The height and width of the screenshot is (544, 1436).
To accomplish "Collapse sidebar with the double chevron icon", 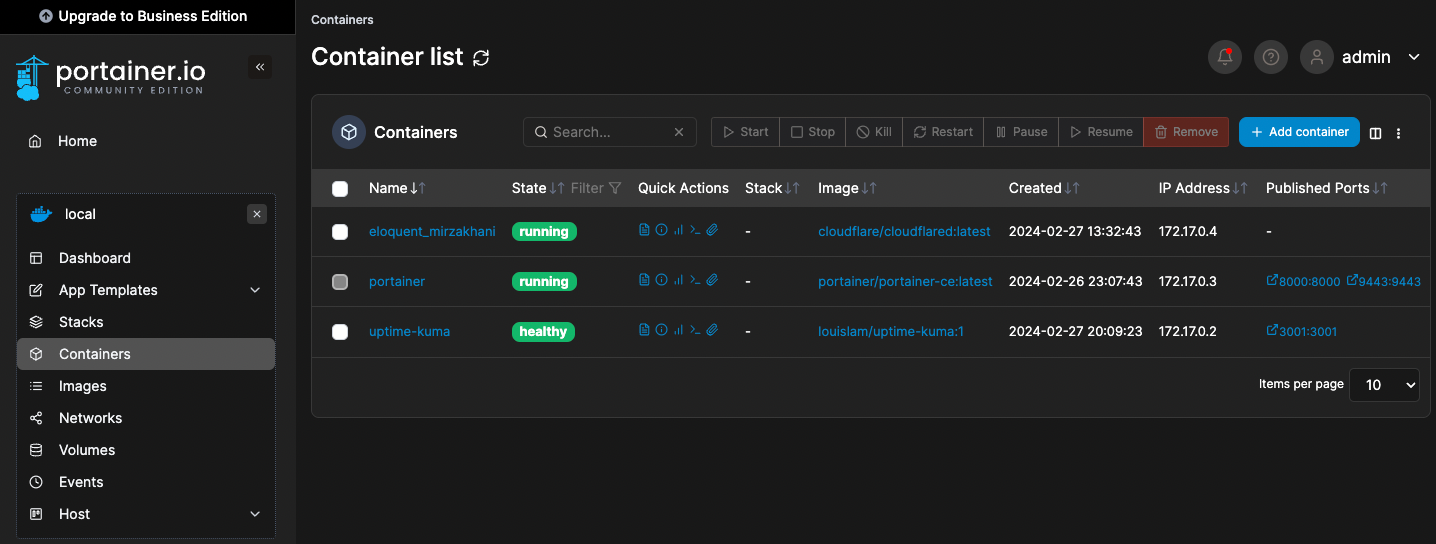I will pyautogui.click(x=260, y=67).
